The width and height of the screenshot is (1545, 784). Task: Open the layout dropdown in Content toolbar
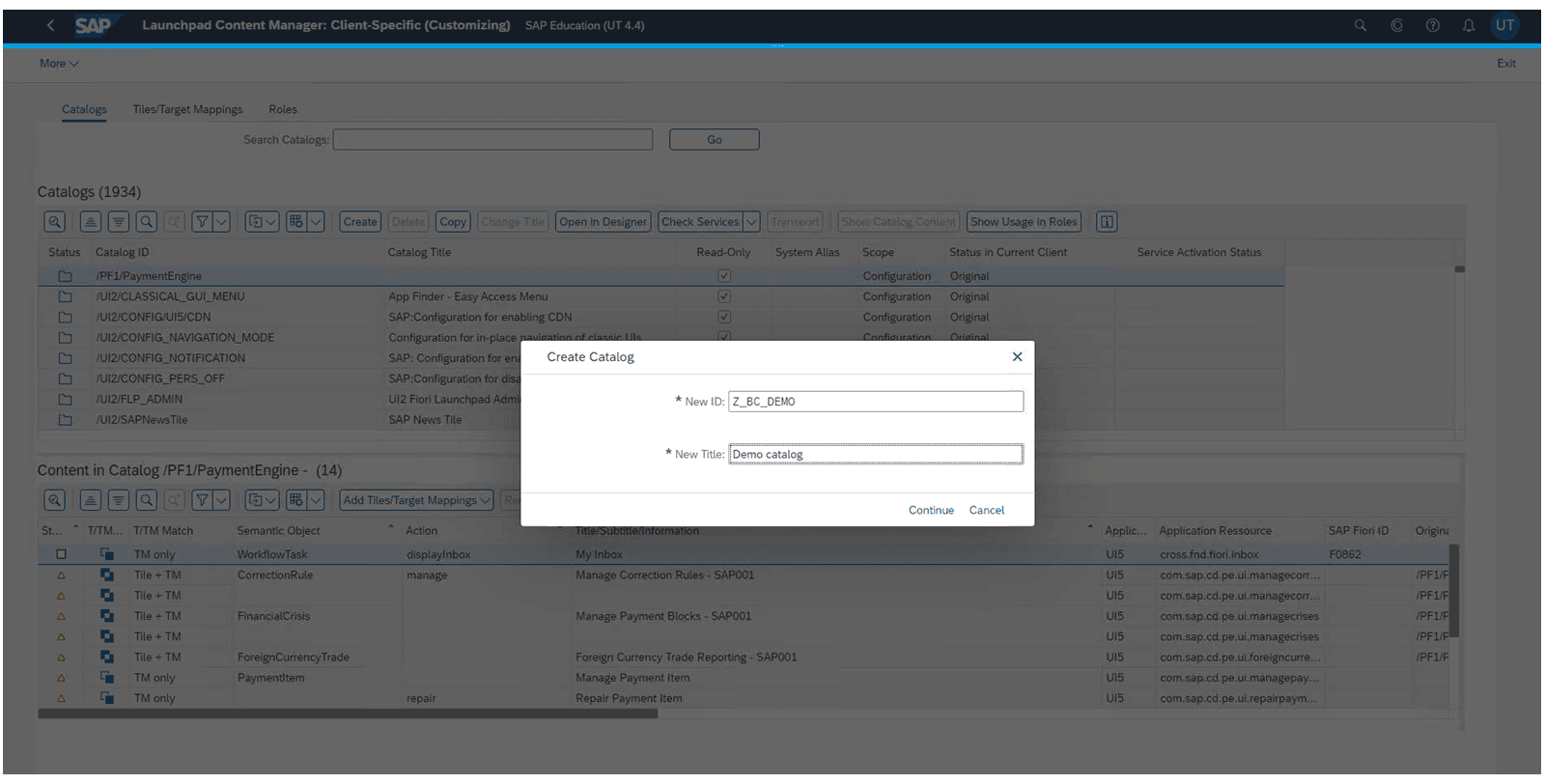point(263,500)
